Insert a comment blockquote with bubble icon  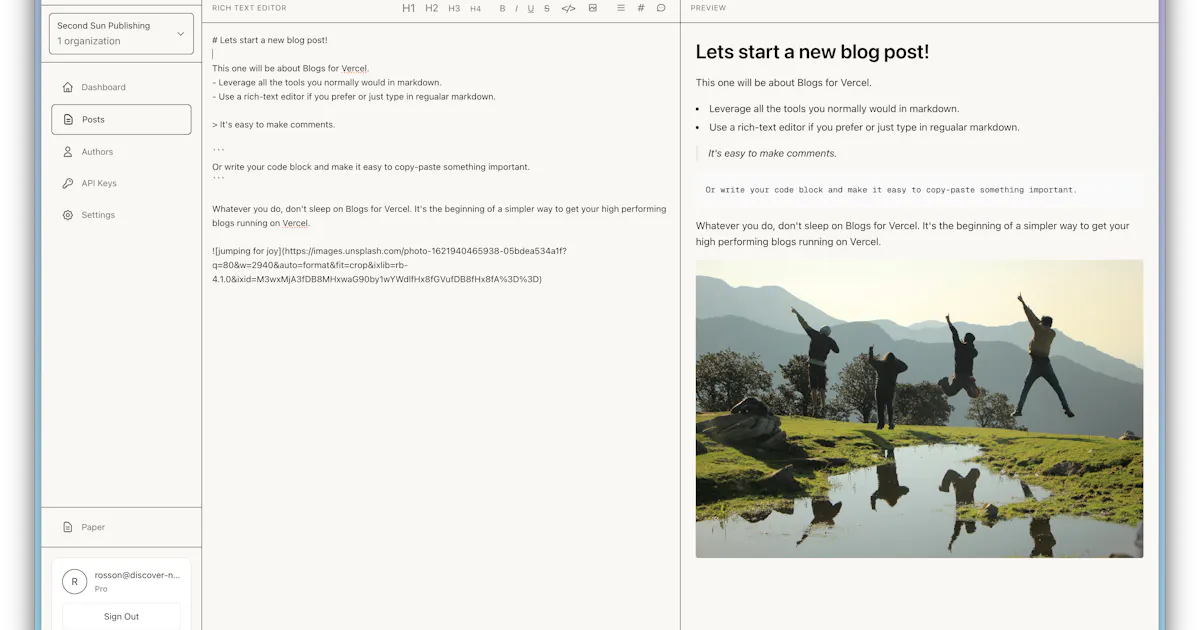661,8
